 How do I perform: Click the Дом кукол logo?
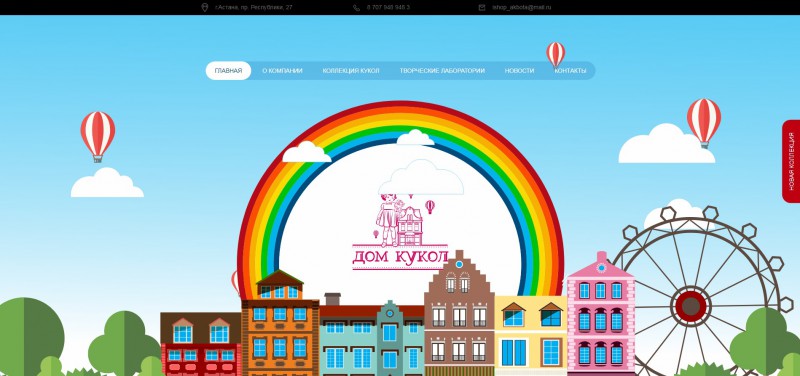[400, 232]
